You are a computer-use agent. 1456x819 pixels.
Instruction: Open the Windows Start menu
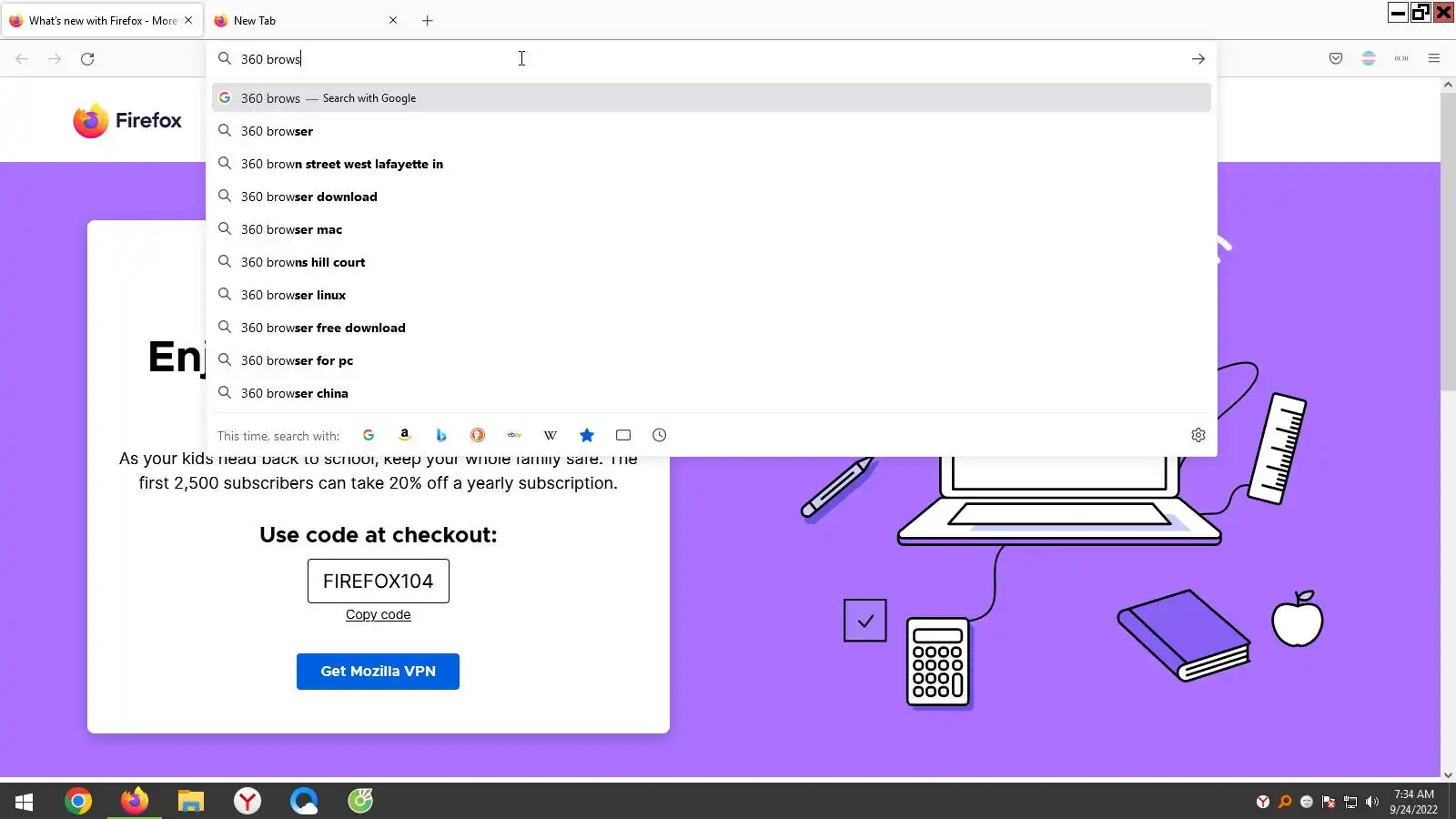tap(25, 801)
